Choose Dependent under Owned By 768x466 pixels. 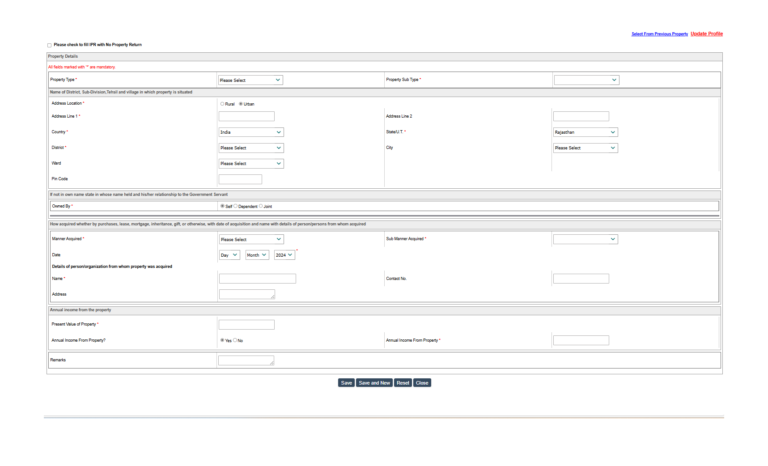click(235, 206)
